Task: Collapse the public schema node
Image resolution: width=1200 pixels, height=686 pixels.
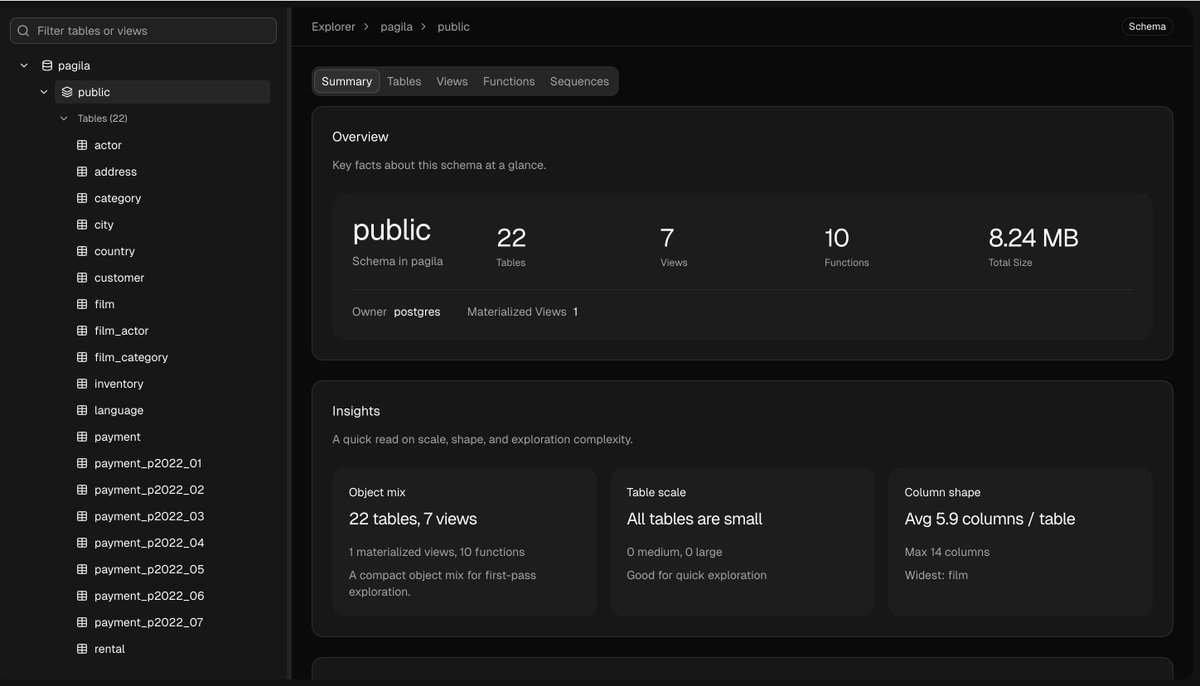Action: 44,92
